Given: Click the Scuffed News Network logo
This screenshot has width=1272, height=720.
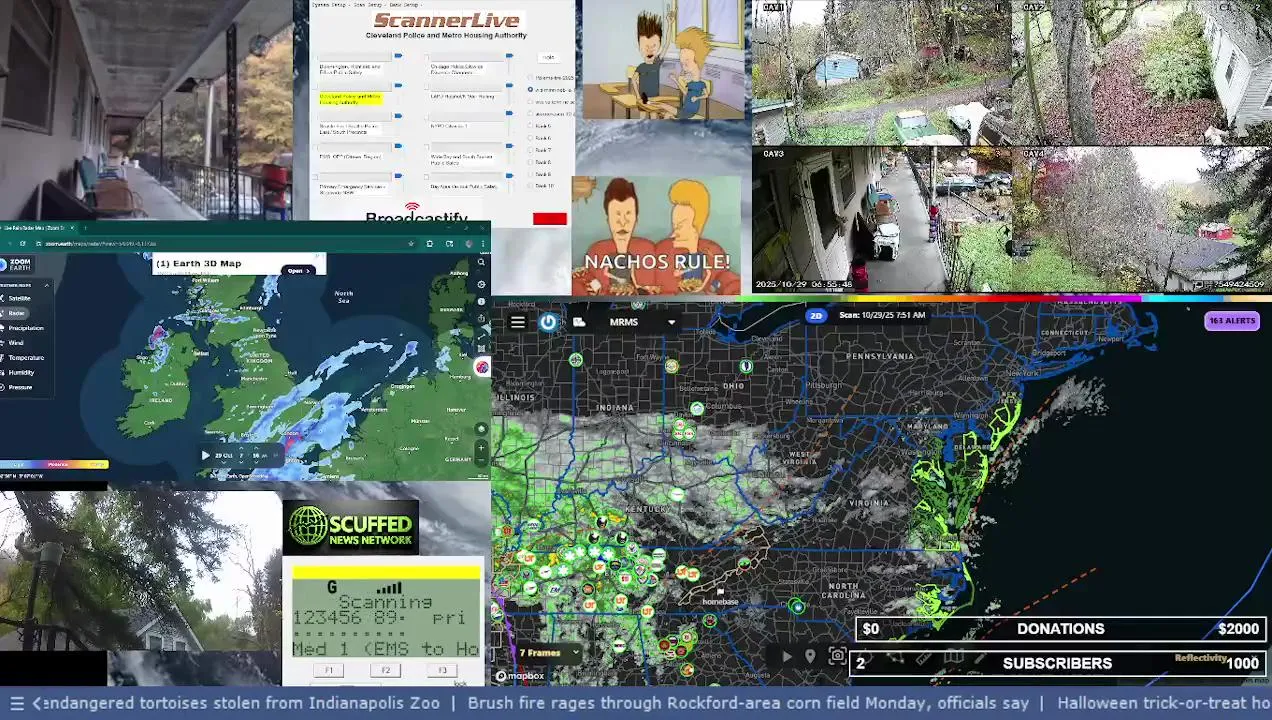Looking at the screenshot, I should click(x=350, y=526).
